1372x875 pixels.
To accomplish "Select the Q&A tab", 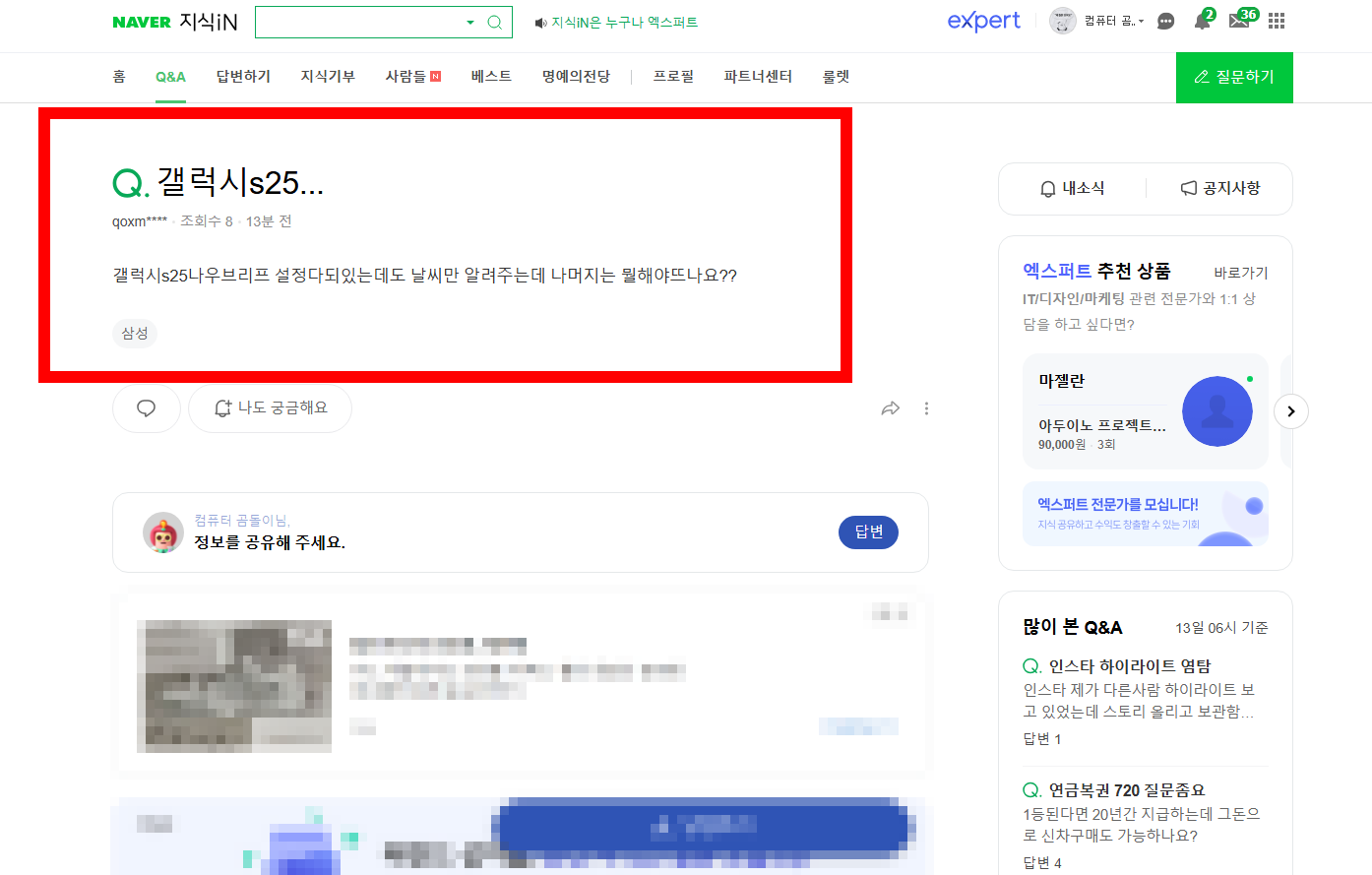I will [170, 77].
